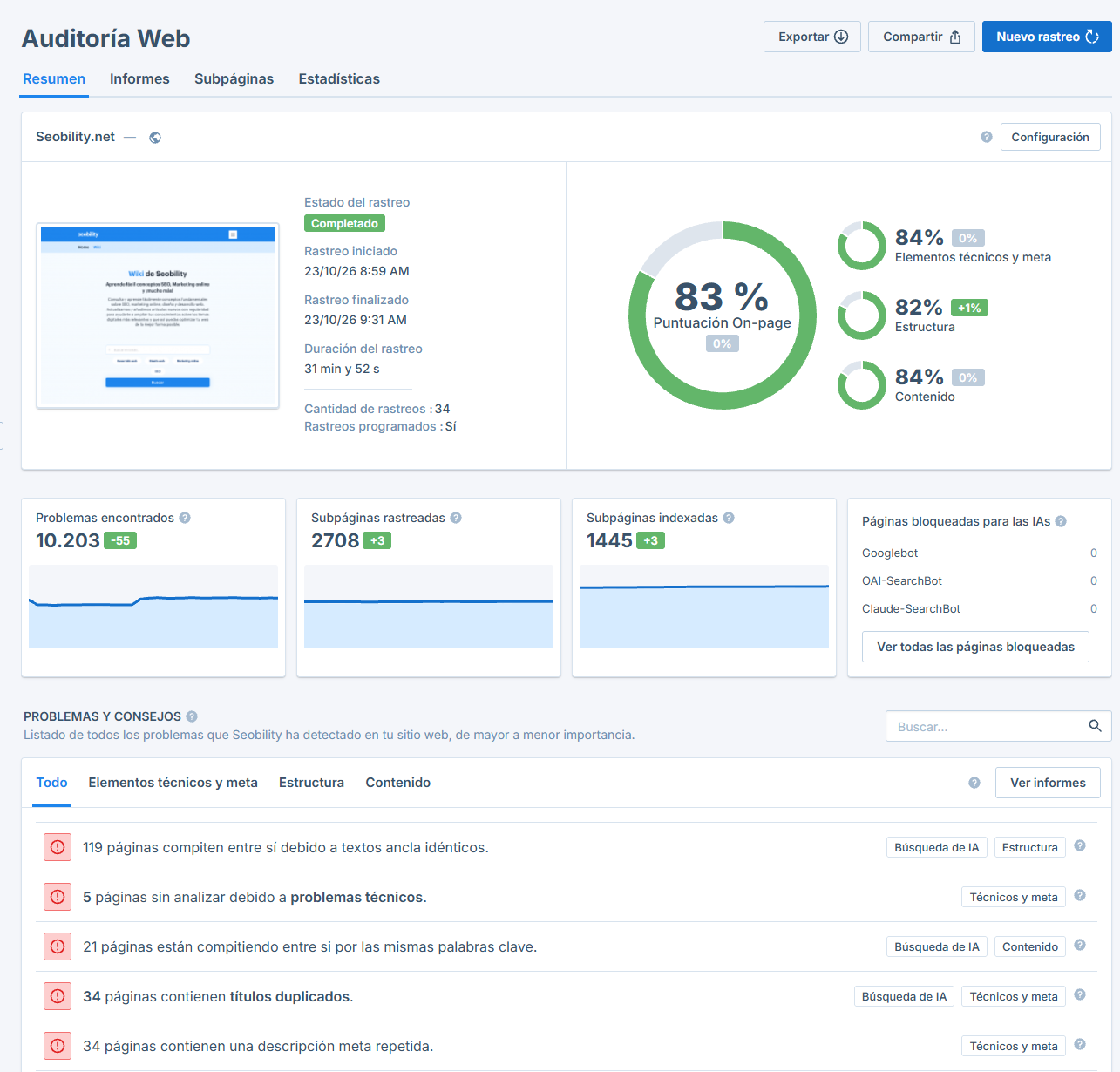Click help icon next to Problemas encontrados
The width and height of the screenshot is (1120, 1072).
coord(185,518)
